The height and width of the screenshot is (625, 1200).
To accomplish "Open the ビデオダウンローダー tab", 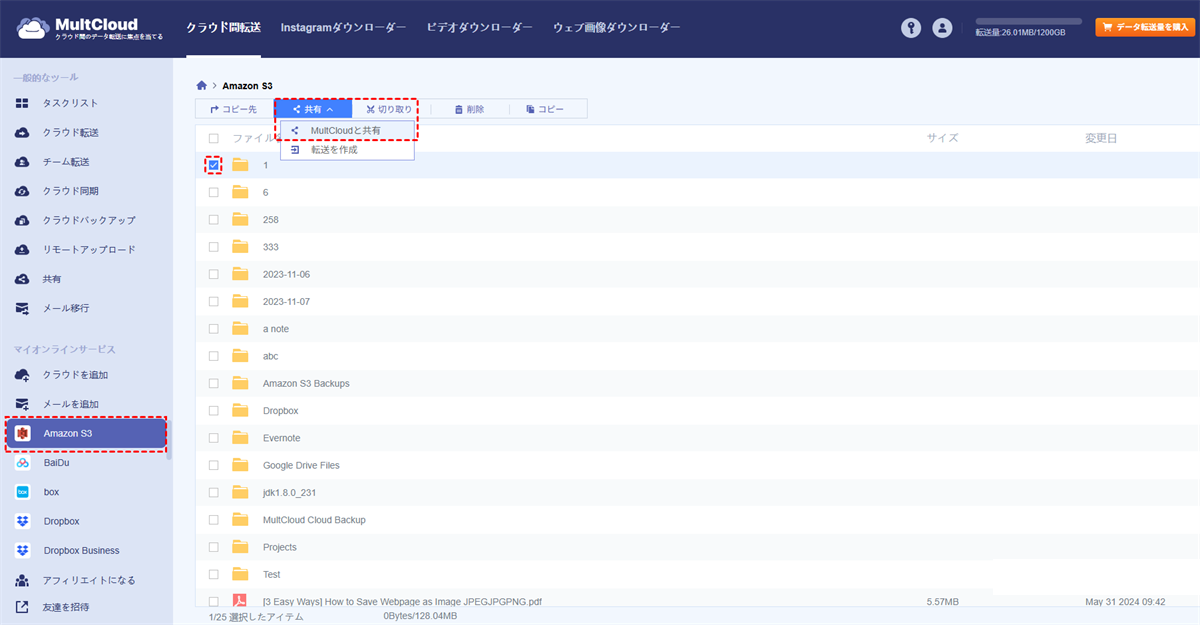I will click(x=479, y=28).
